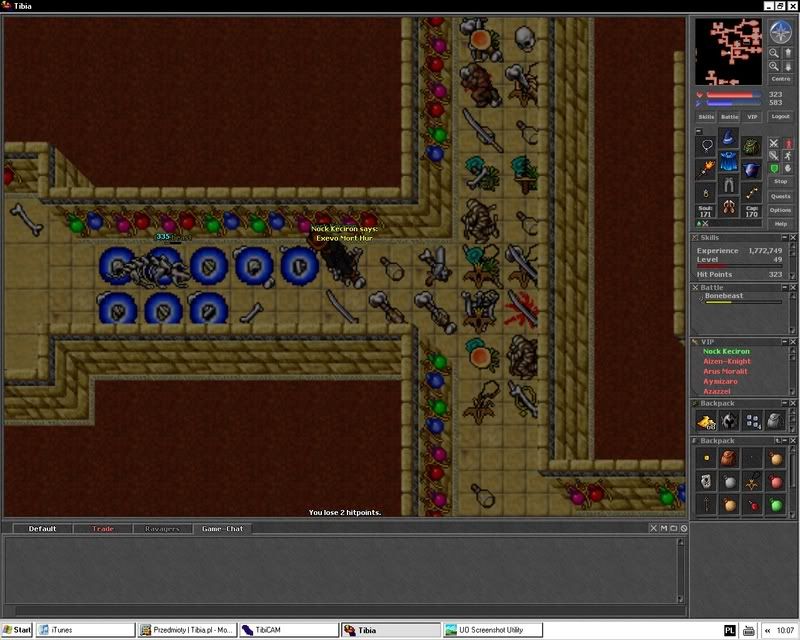This screenshot has height=640, width=800.
Task: Move minimap one floor up
Action: pos(787,53)
